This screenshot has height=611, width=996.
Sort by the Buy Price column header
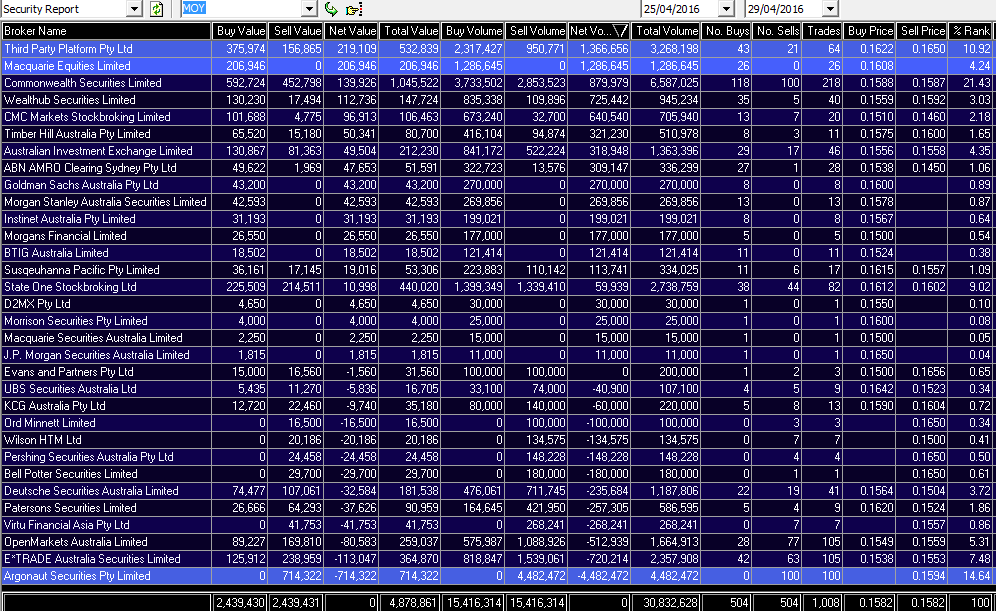coord(870,31)
